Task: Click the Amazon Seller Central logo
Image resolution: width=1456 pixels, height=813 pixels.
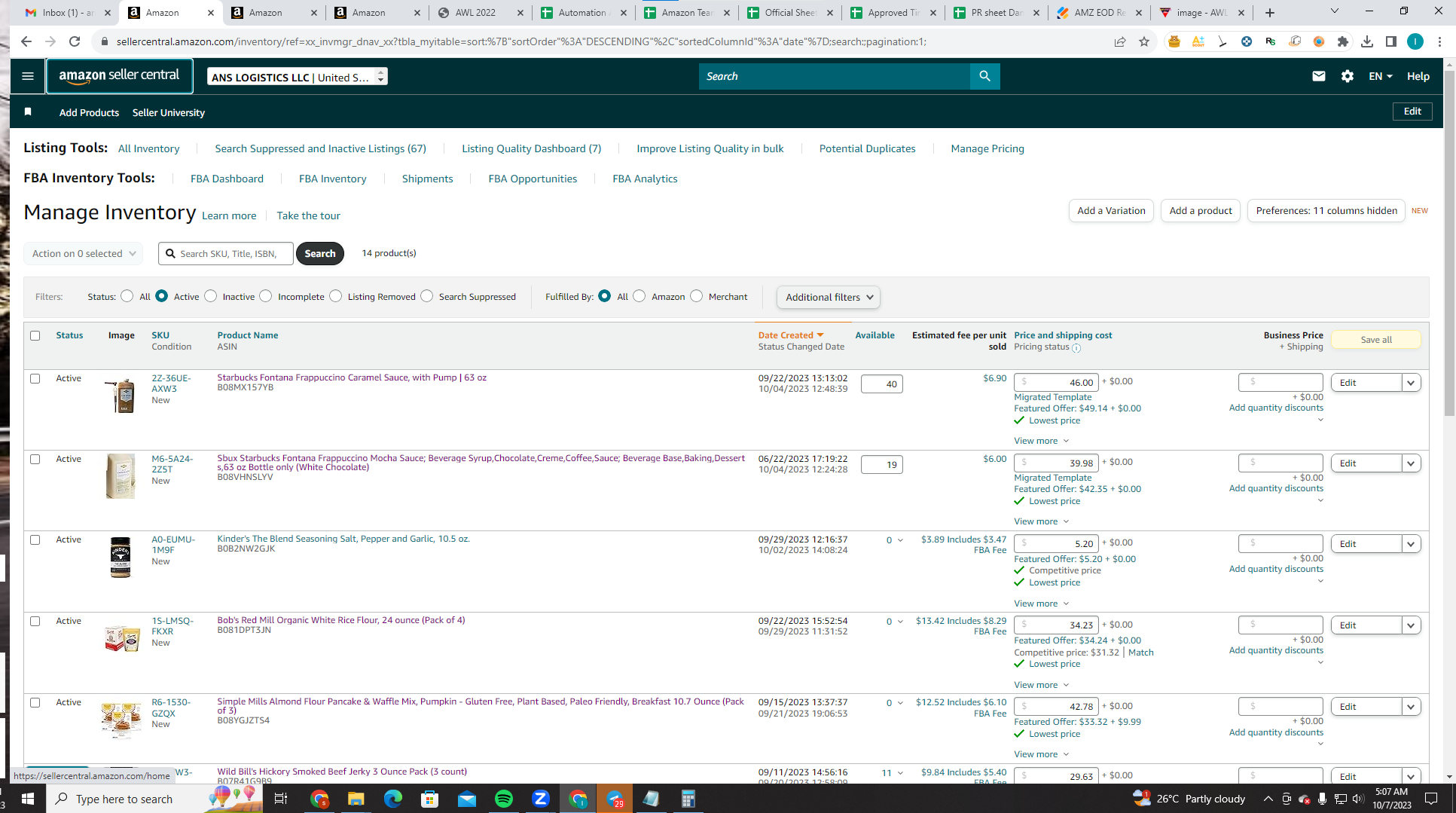Action: click(120, 76)
